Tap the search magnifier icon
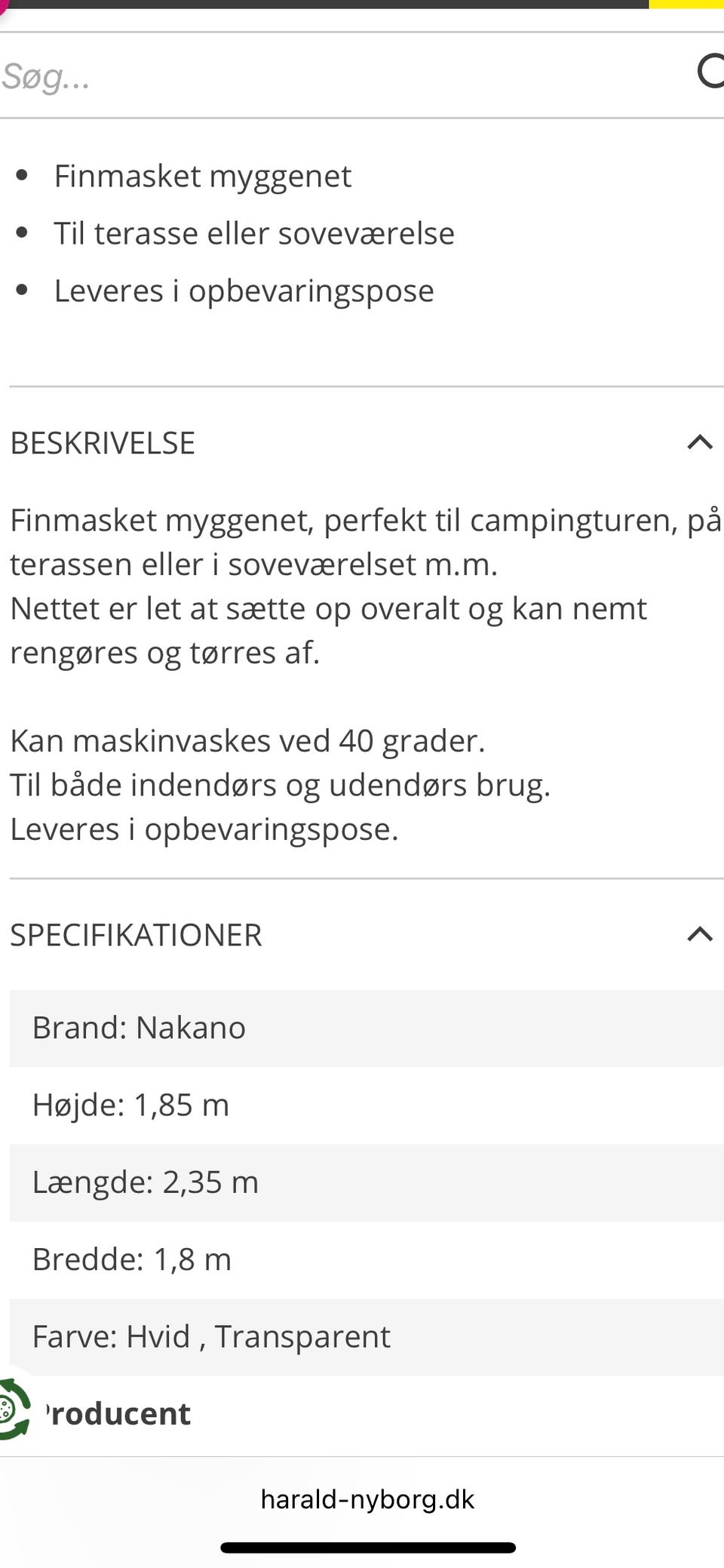Screen dimensions: 724x1568 click(710, 72)
